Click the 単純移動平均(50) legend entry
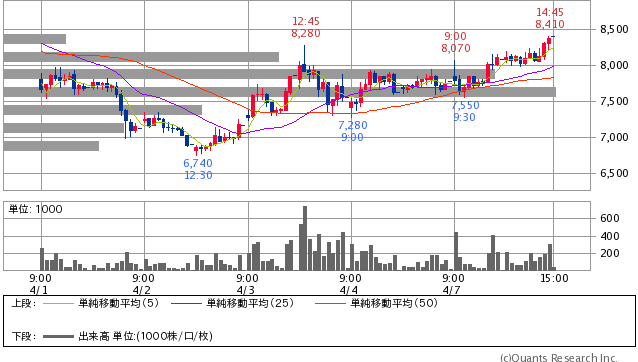The image size is (638, 362). click(394, 303)
